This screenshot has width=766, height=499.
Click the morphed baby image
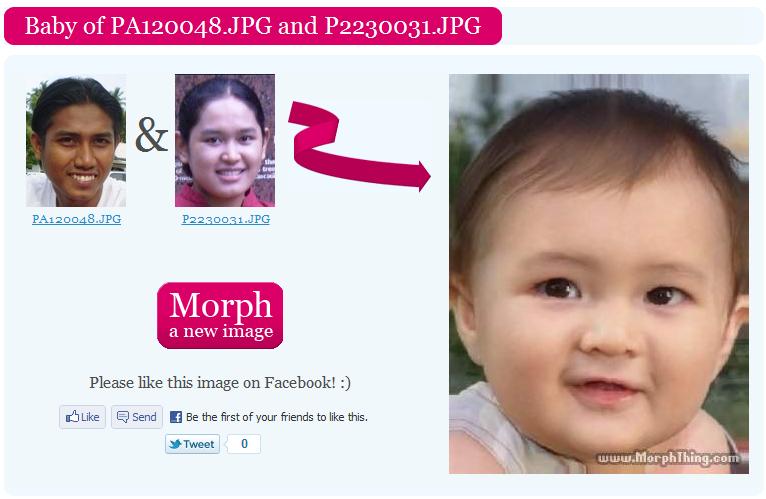[599, 274]
